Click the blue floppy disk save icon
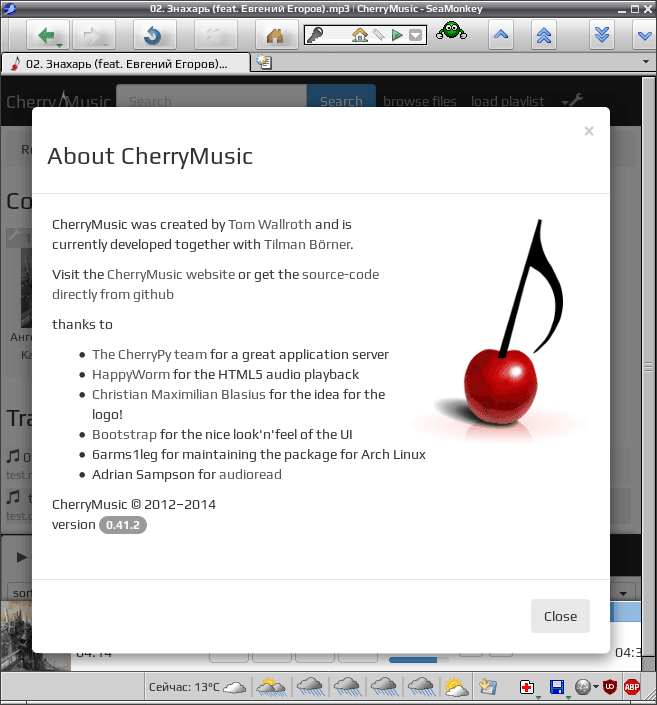The width and height of the screenshot is (657, 705). click(557, 687)
